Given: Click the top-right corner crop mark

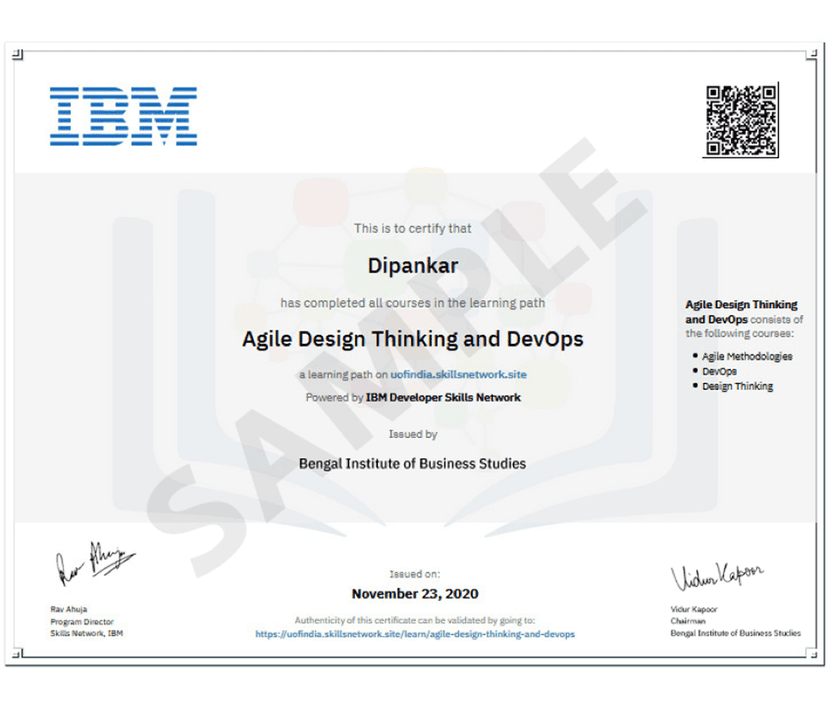Looking at the screenshot, I should (812, 54).
